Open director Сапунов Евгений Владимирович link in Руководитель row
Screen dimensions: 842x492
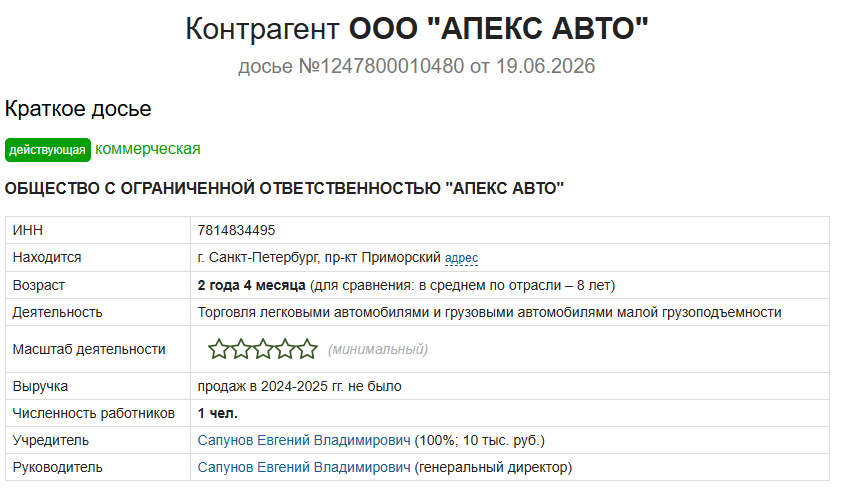click(304, 467)
